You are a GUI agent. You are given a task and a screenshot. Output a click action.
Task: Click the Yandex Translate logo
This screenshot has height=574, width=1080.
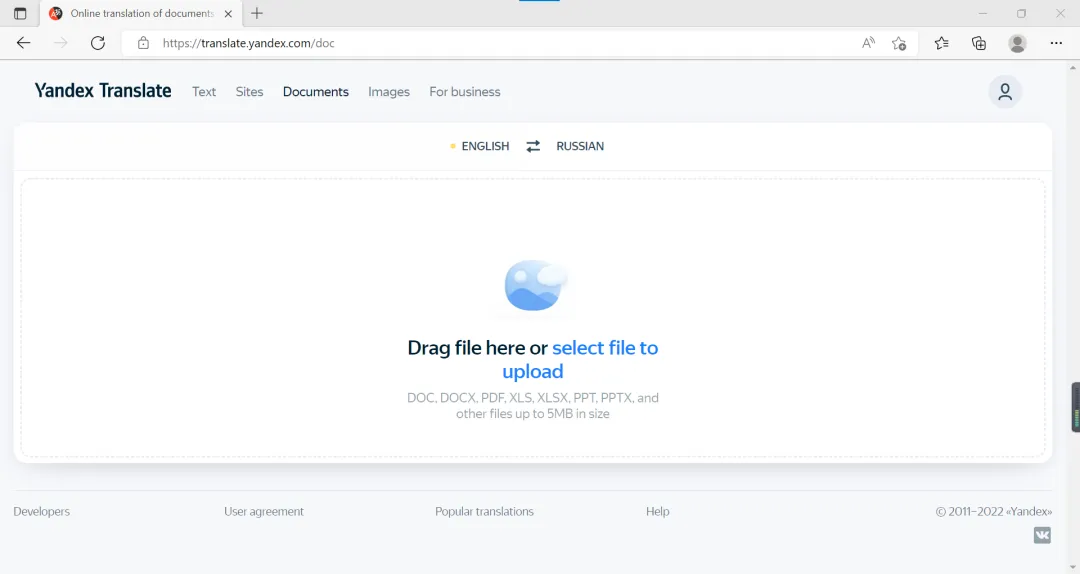click(103, 91)
